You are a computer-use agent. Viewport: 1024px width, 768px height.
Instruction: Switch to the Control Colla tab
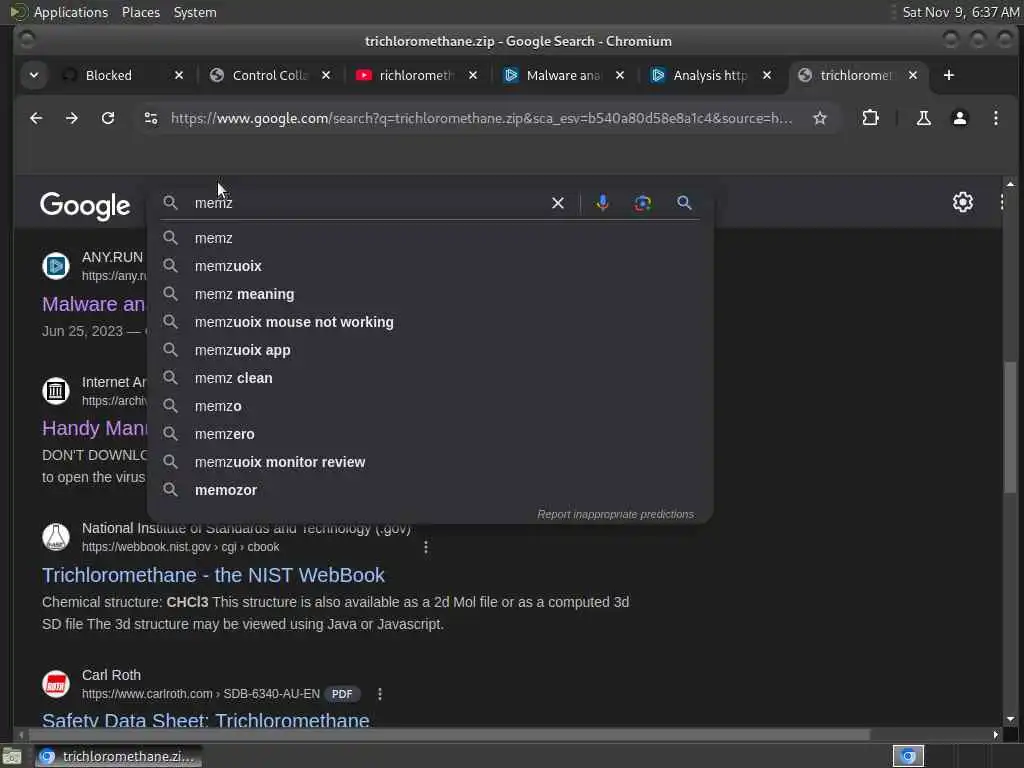point(268,75)
